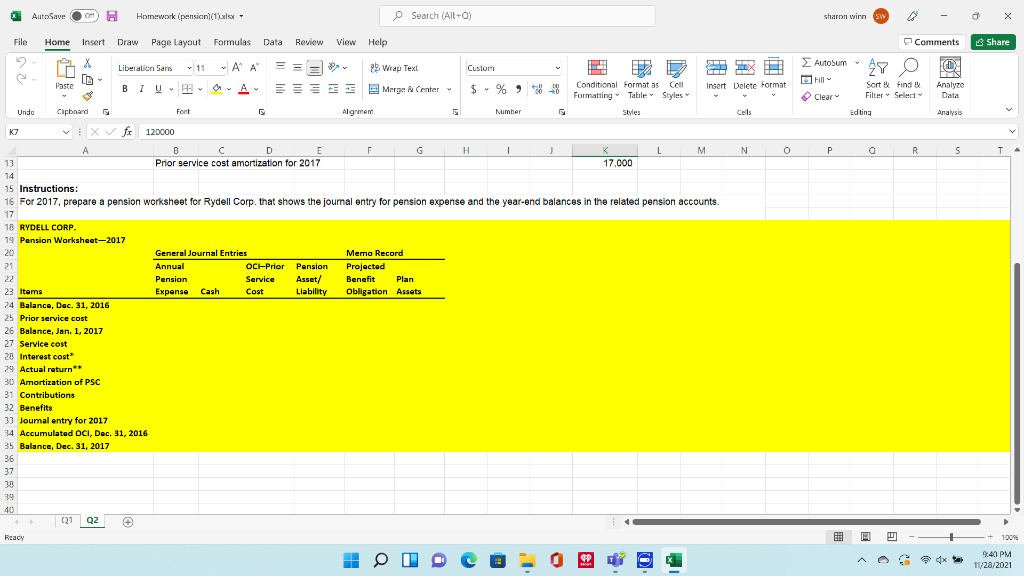Open the Number Format combo box

pyautogui.click(x=513, y=68)
